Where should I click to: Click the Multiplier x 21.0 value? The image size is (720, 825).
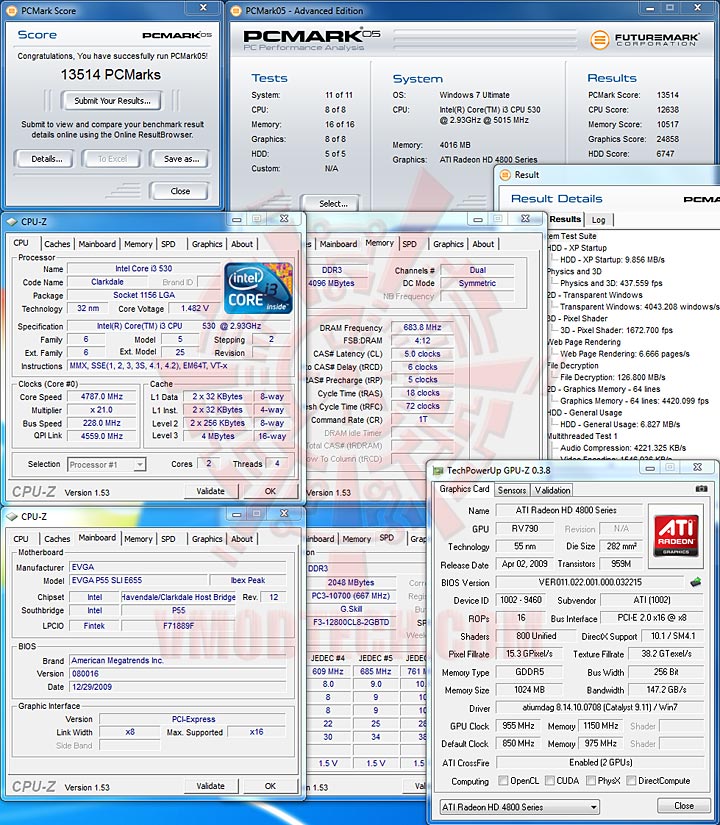(x=102, y=410)
